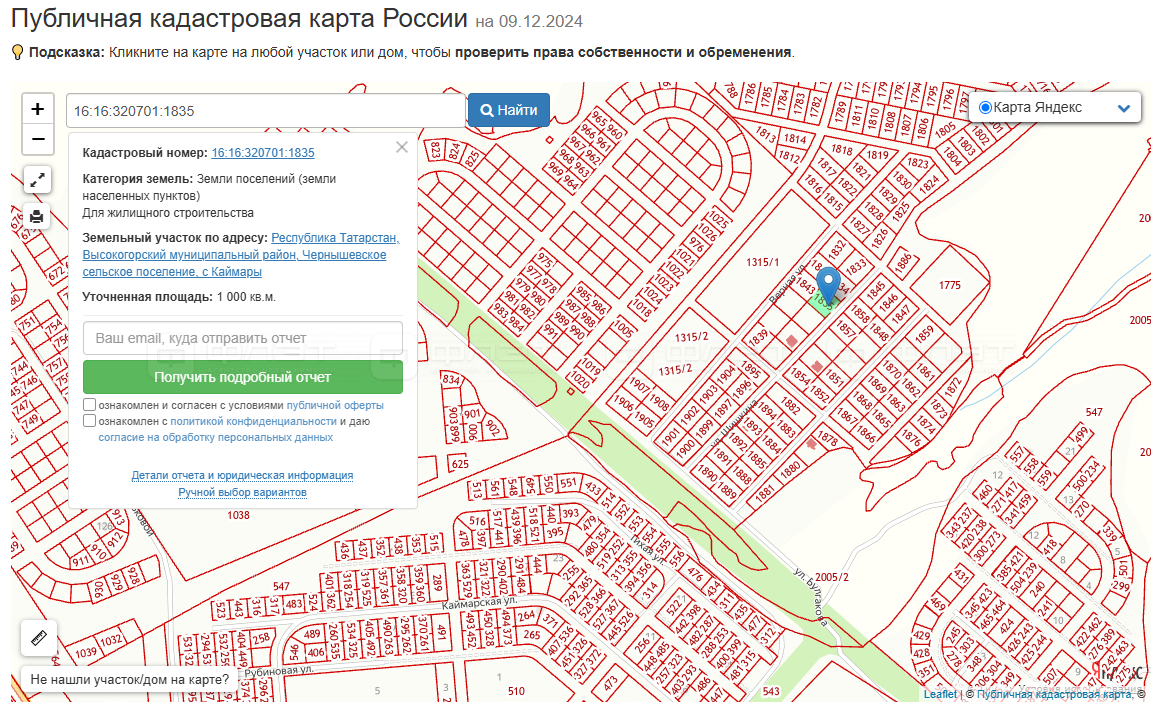
Task: Open cadastral number 16:16:320701:1835 link
Action: tap(263, 153)
